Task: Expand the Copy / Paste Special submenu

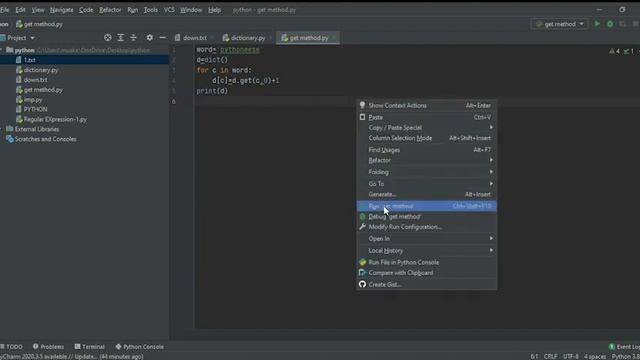Action: coord(427,128)
